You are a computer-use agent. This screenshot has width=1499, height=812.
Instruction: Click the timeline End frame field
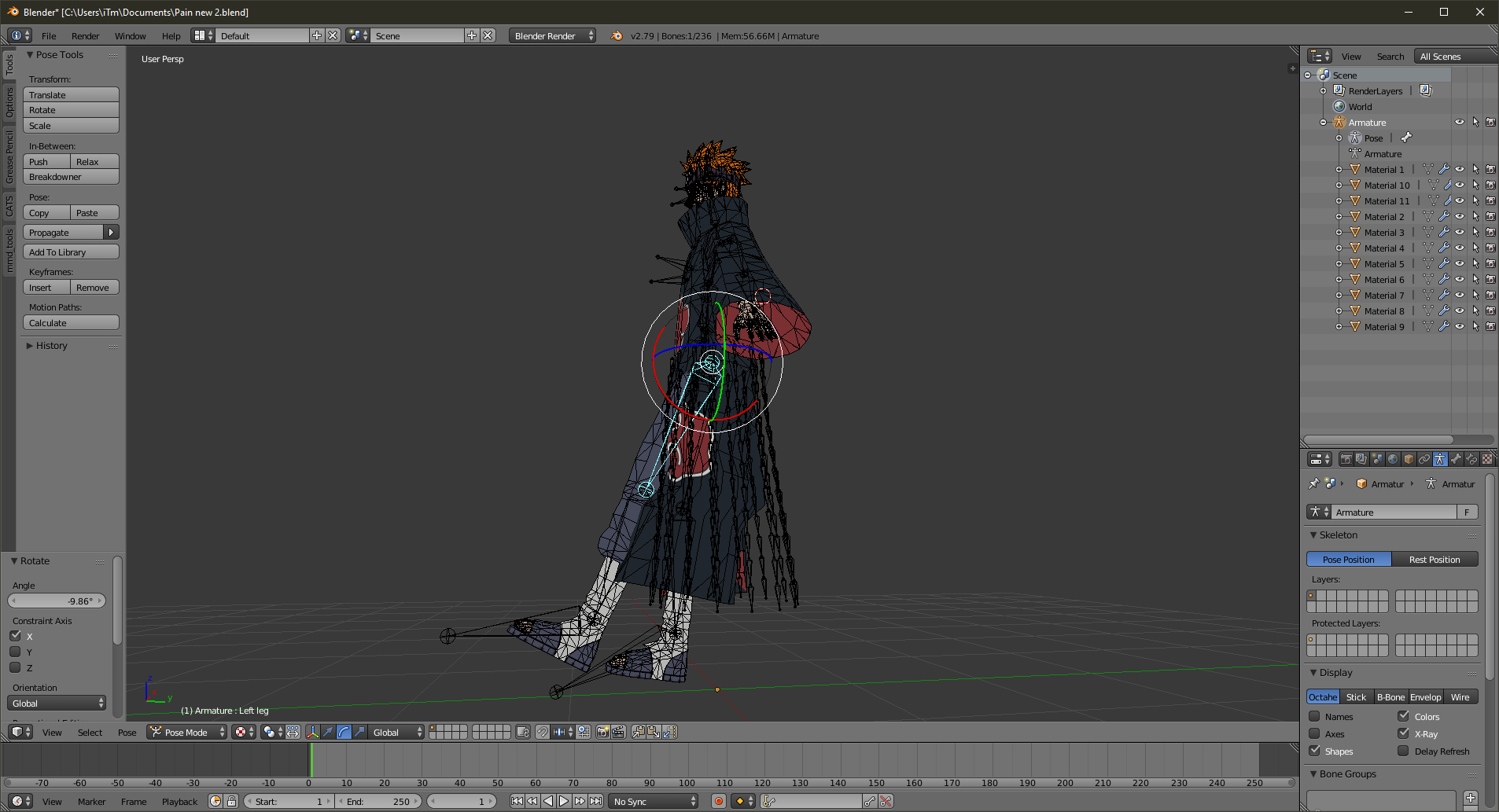378,802
